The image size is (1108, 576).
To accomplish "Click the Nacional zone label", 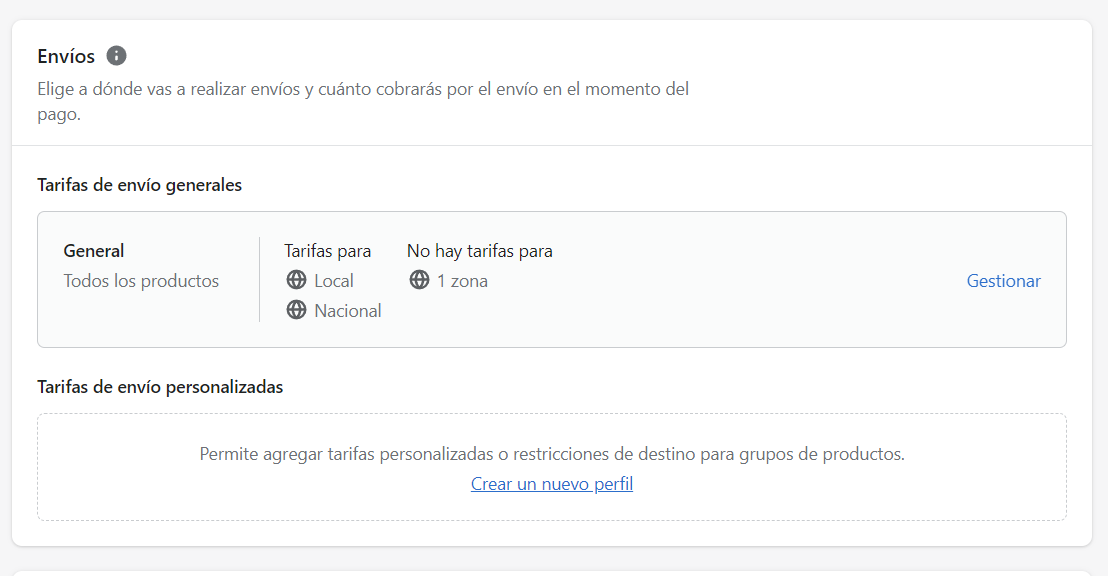I will pos(348,311).
